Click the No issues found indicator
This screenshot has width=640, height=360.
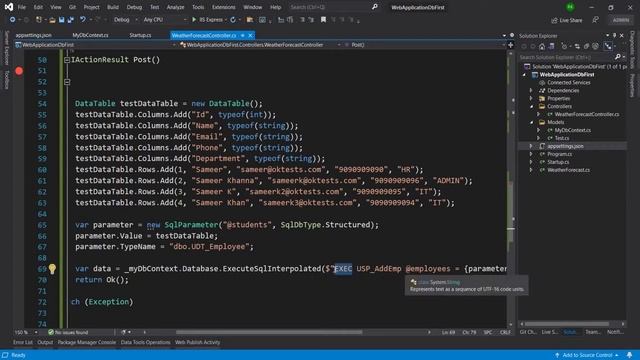[x=68, y=332]
